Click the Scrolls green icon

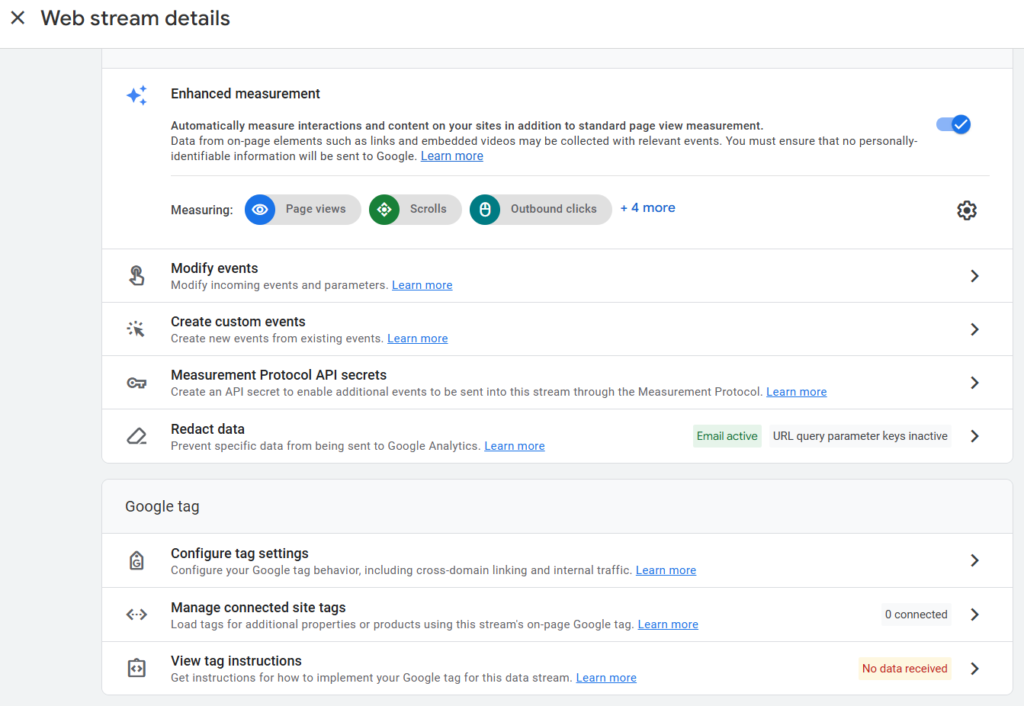(384, 210)
